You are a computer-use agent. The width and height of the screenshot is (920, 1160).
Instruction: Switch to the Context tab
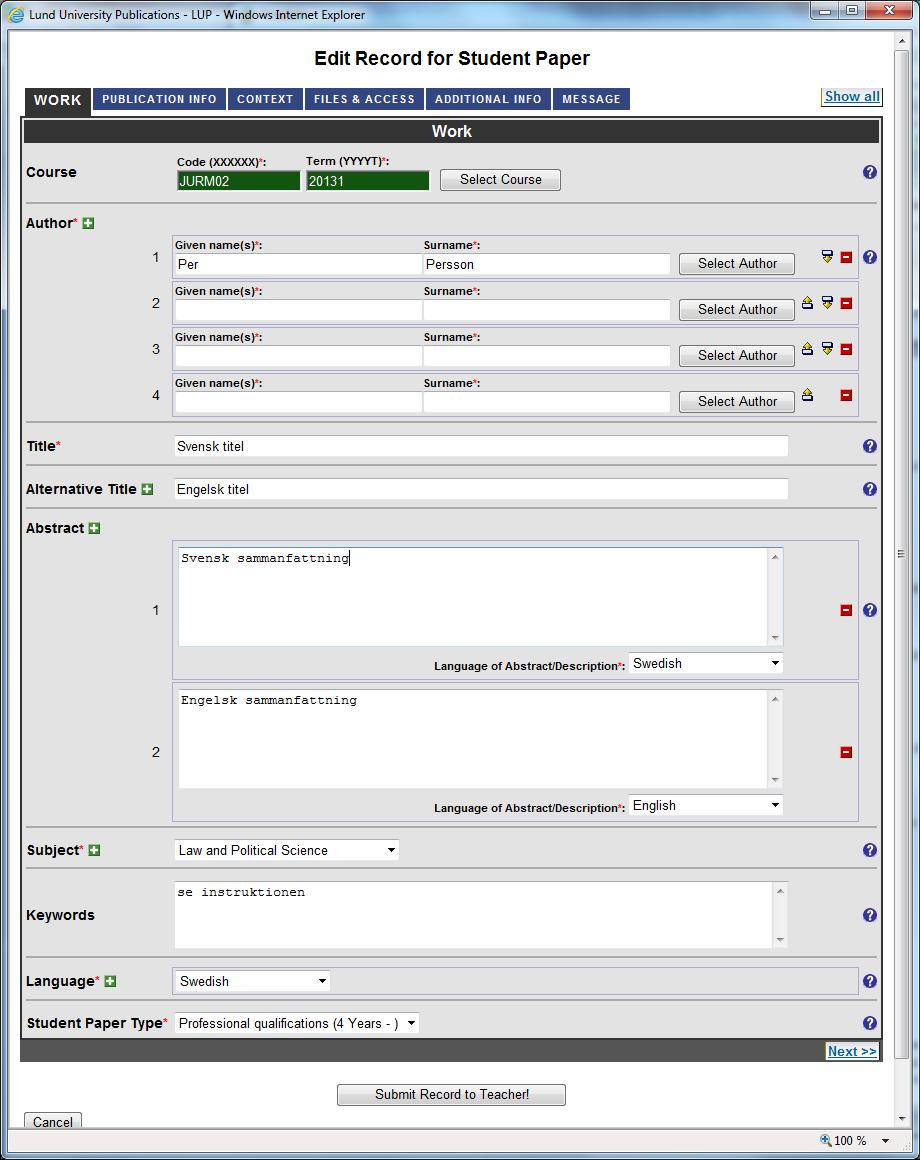265,99
